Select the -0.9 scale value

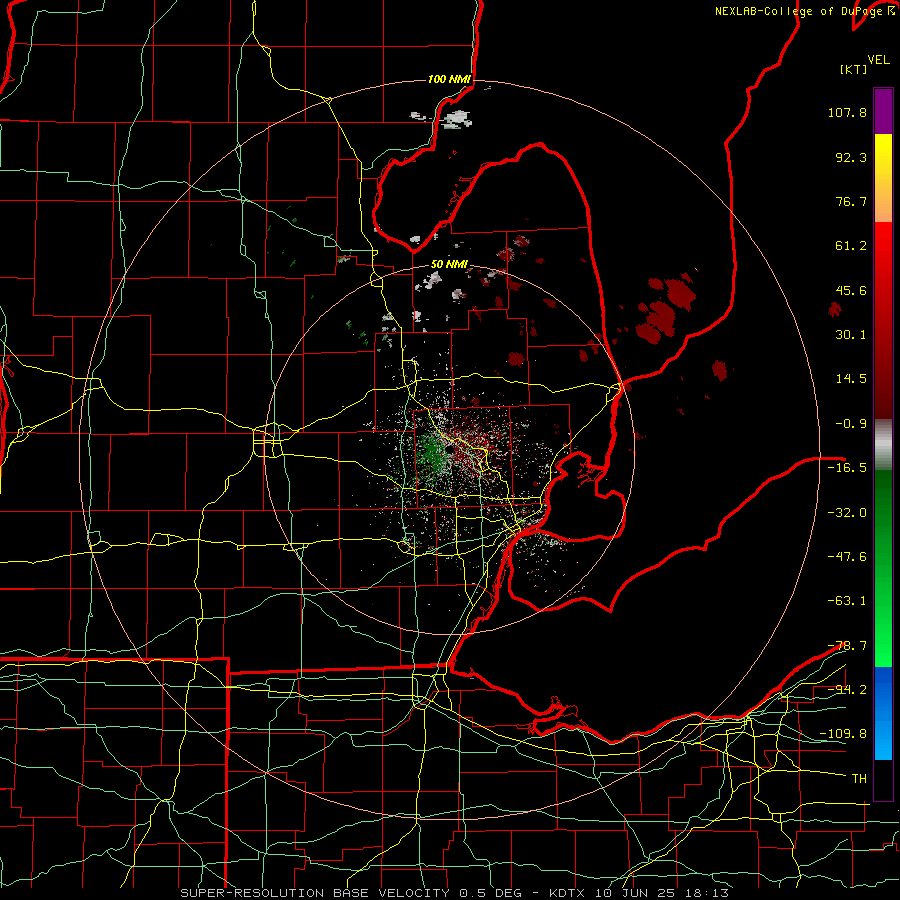click(851, 424)
